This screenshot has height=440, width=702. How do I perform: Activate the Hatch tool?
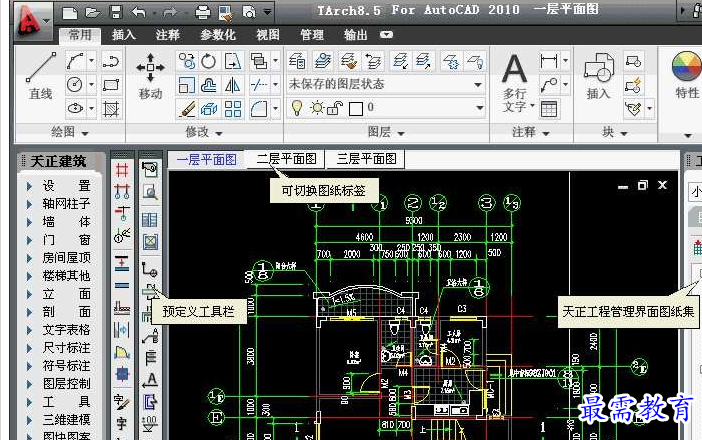[111, 108]
